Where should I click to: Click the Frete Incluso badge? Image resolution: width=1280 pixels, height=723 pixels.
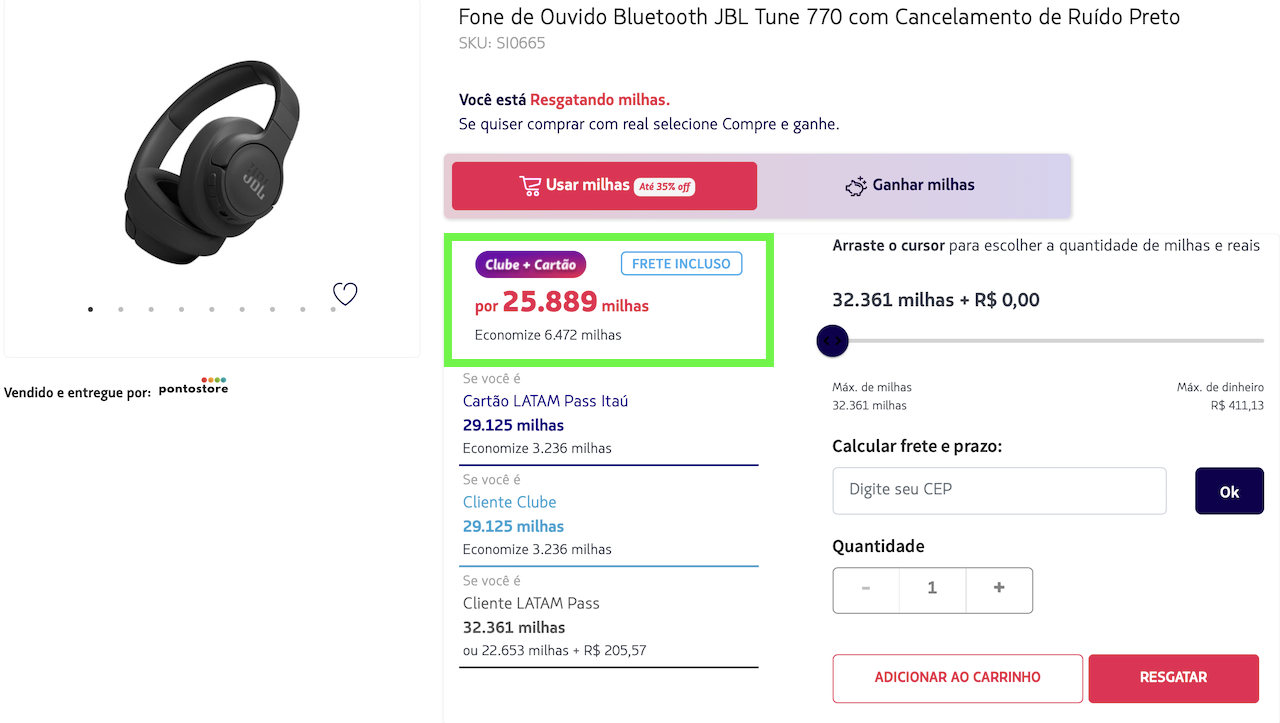[x=681, y=264]
